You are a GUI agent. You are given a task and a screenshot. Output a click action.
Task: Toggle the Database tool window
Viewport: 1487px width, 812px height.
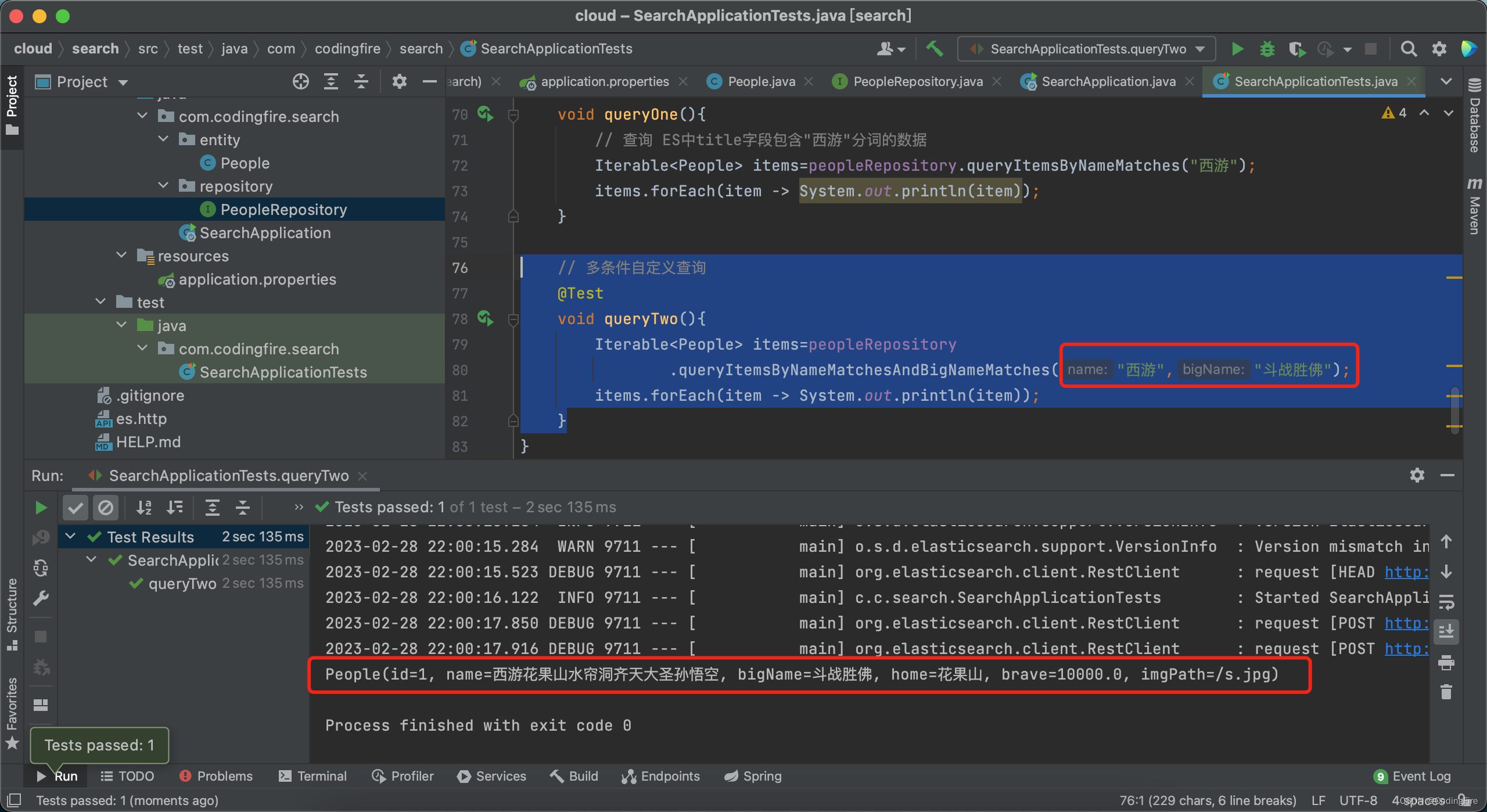(1474, 116)
